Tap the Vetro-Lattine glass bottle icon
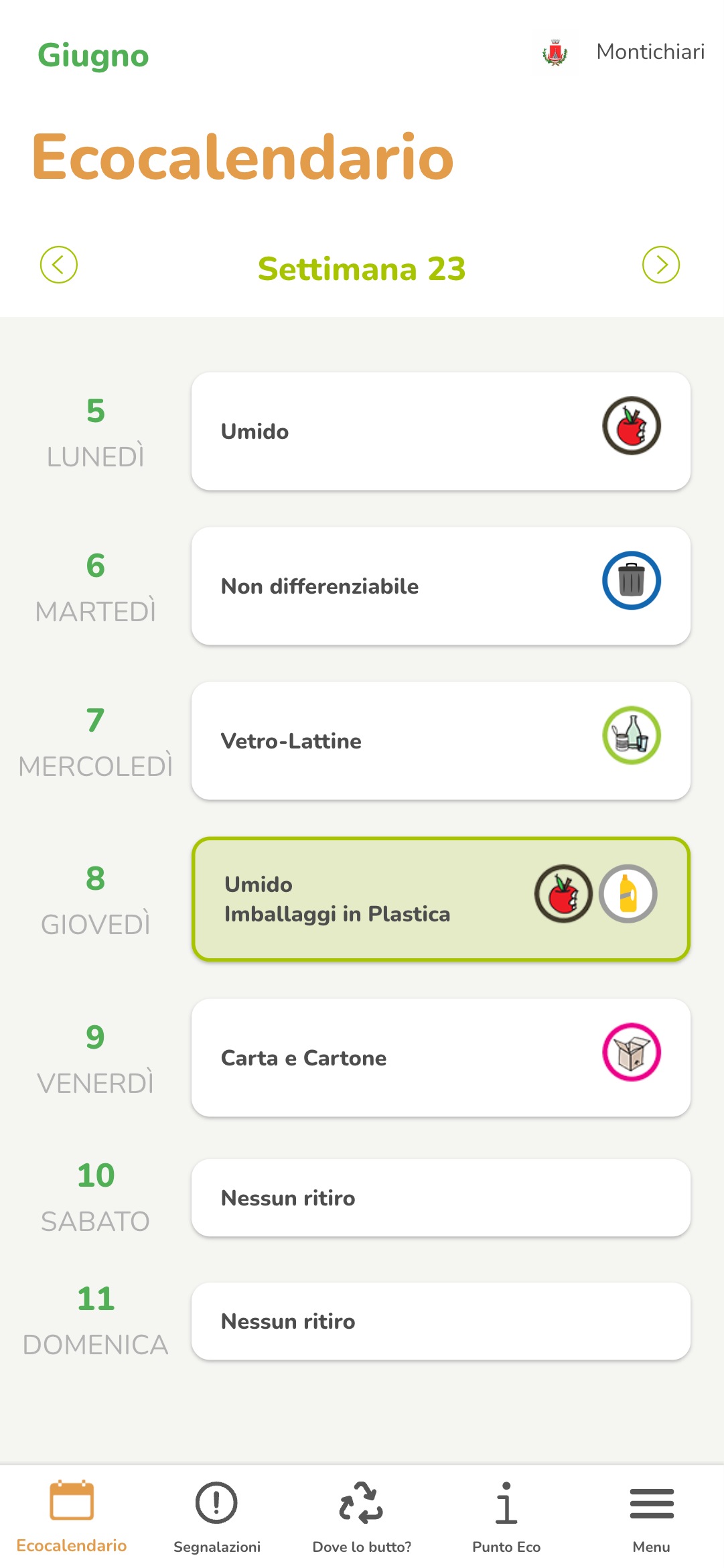The width and height of the screenshot is (724, 1568). point(631,735)
